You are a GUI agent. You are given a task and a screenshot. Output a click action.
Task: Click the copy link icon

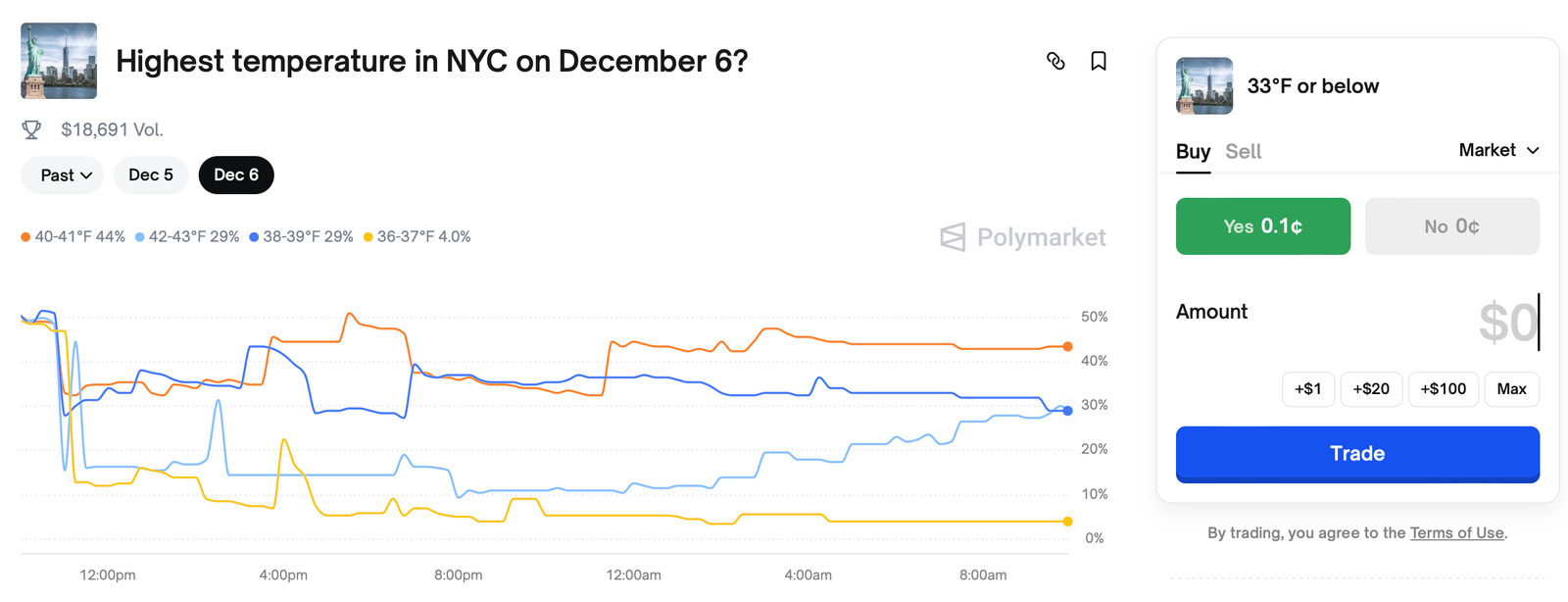[1055, 61]
